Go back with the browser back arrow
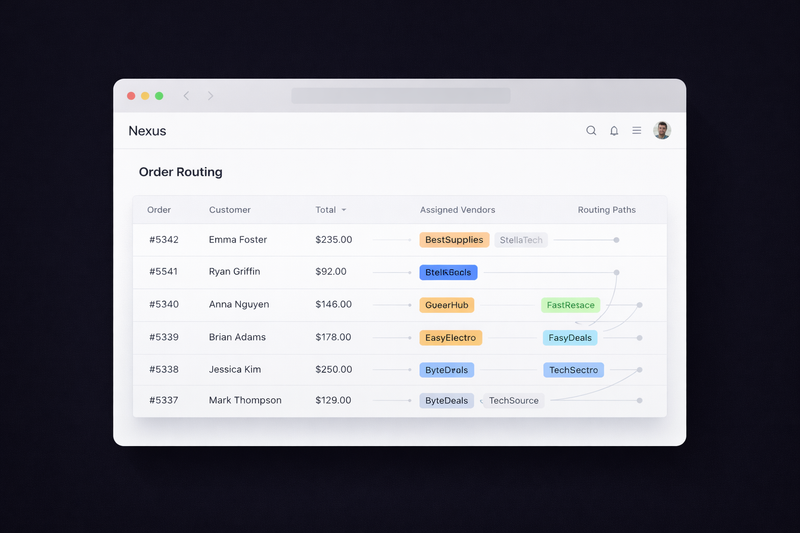 pos(186,96)
